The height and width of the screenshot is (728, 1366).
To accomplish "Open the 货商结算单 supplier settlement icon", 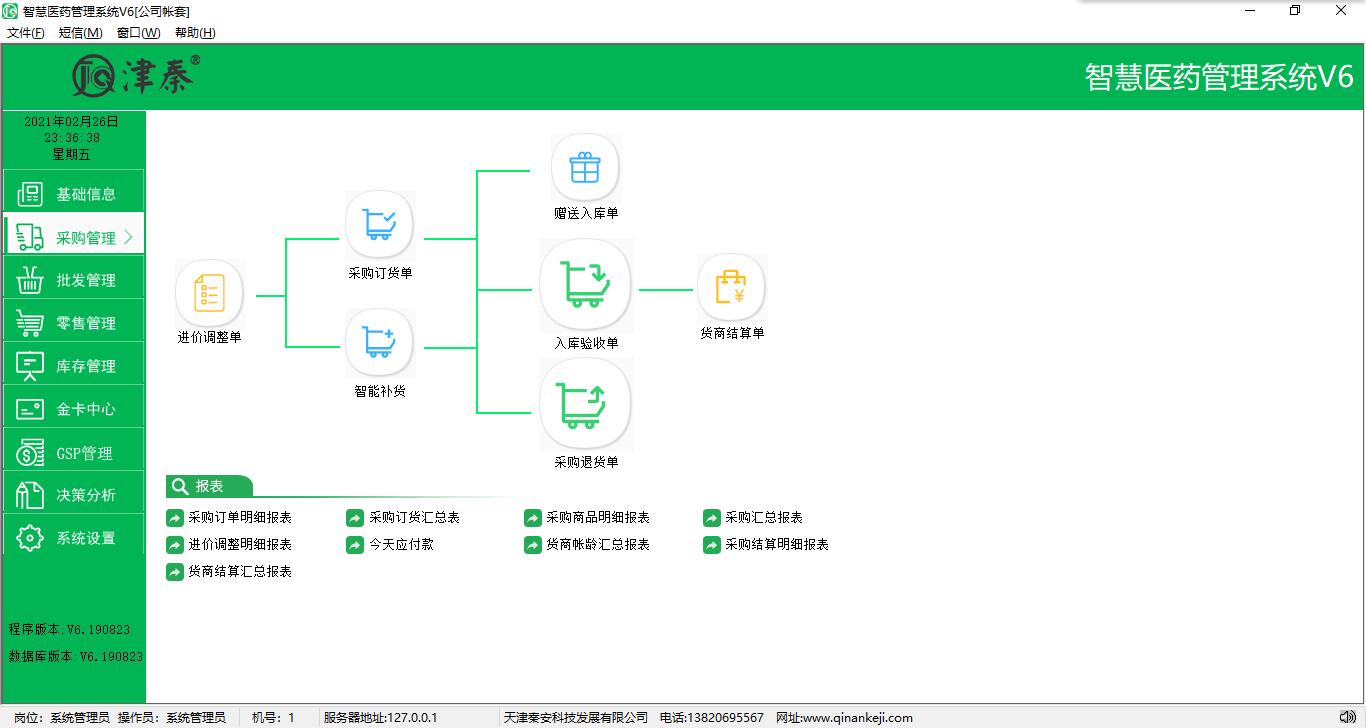I will click(x=731, y=288).
